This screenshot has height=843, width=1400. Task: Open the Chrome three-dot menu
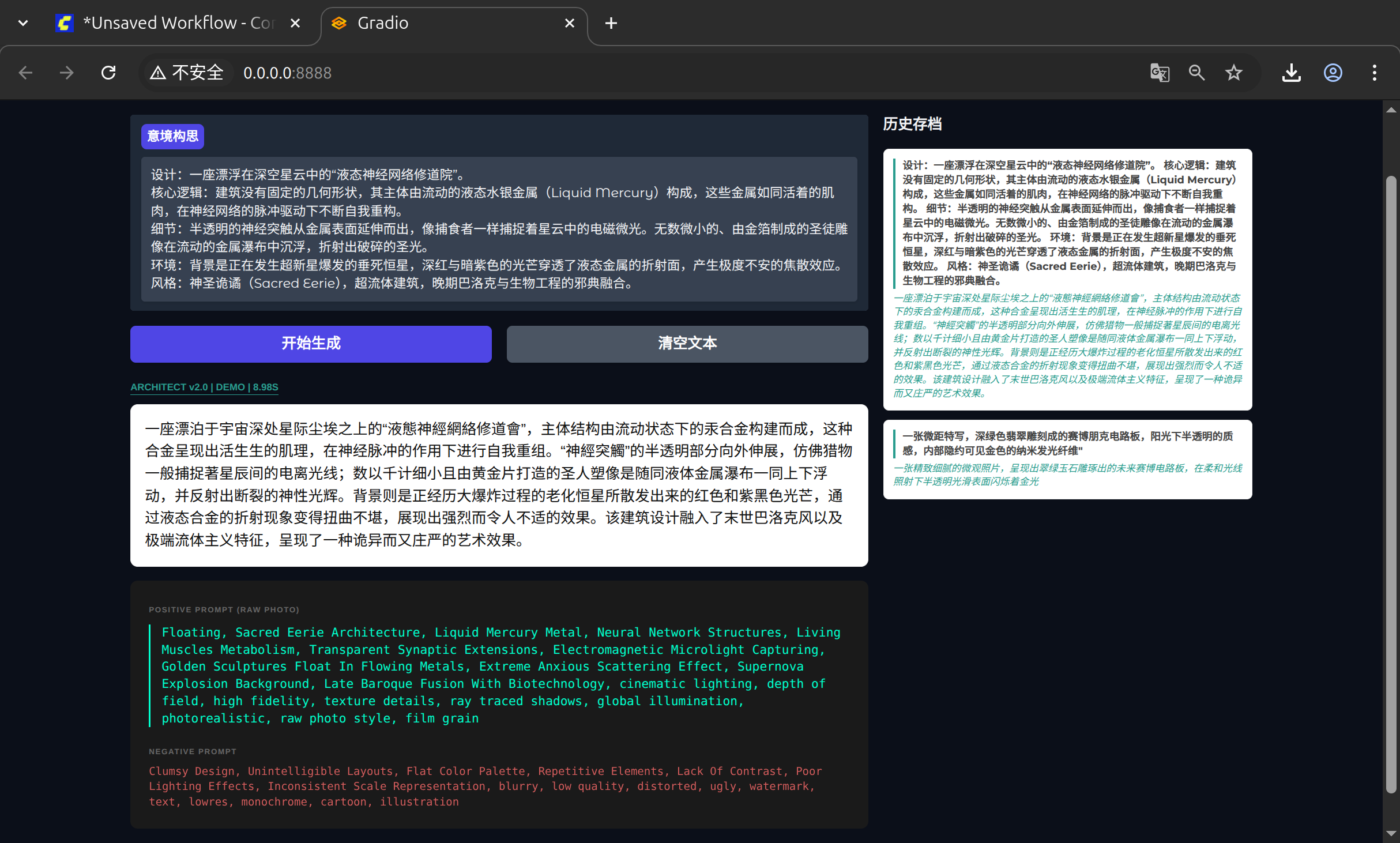[1374, 73]
